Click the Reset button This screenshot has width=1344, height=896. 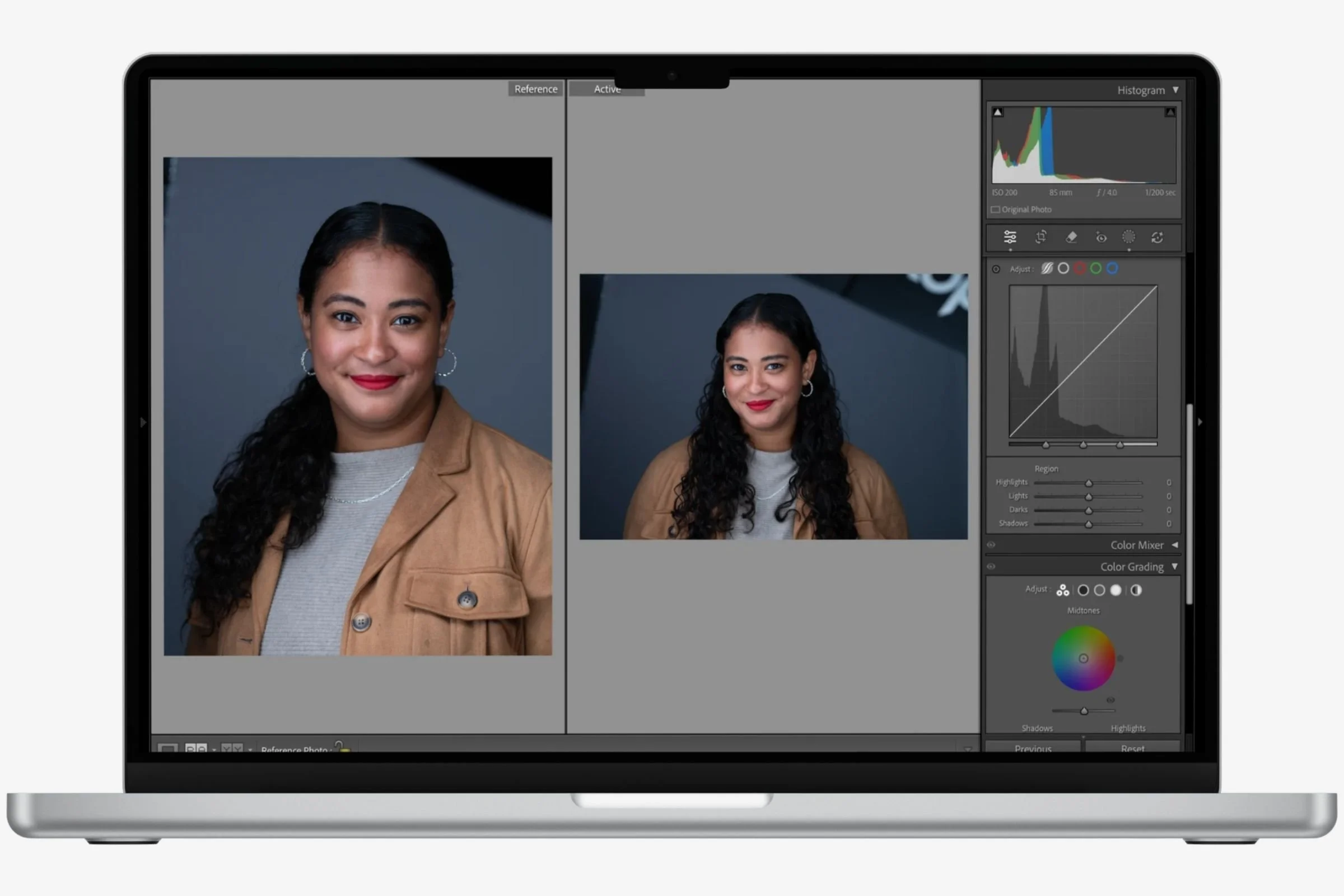pos(1132,747)
